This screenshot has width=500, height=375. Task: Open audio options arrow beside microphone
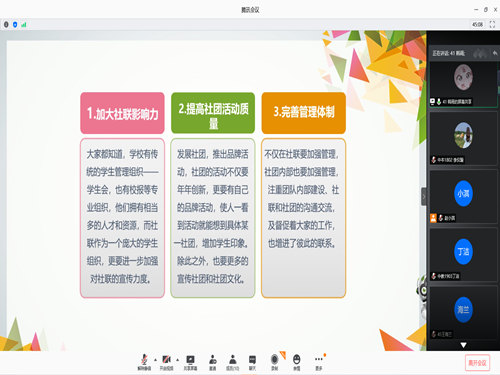click(155, 360)
